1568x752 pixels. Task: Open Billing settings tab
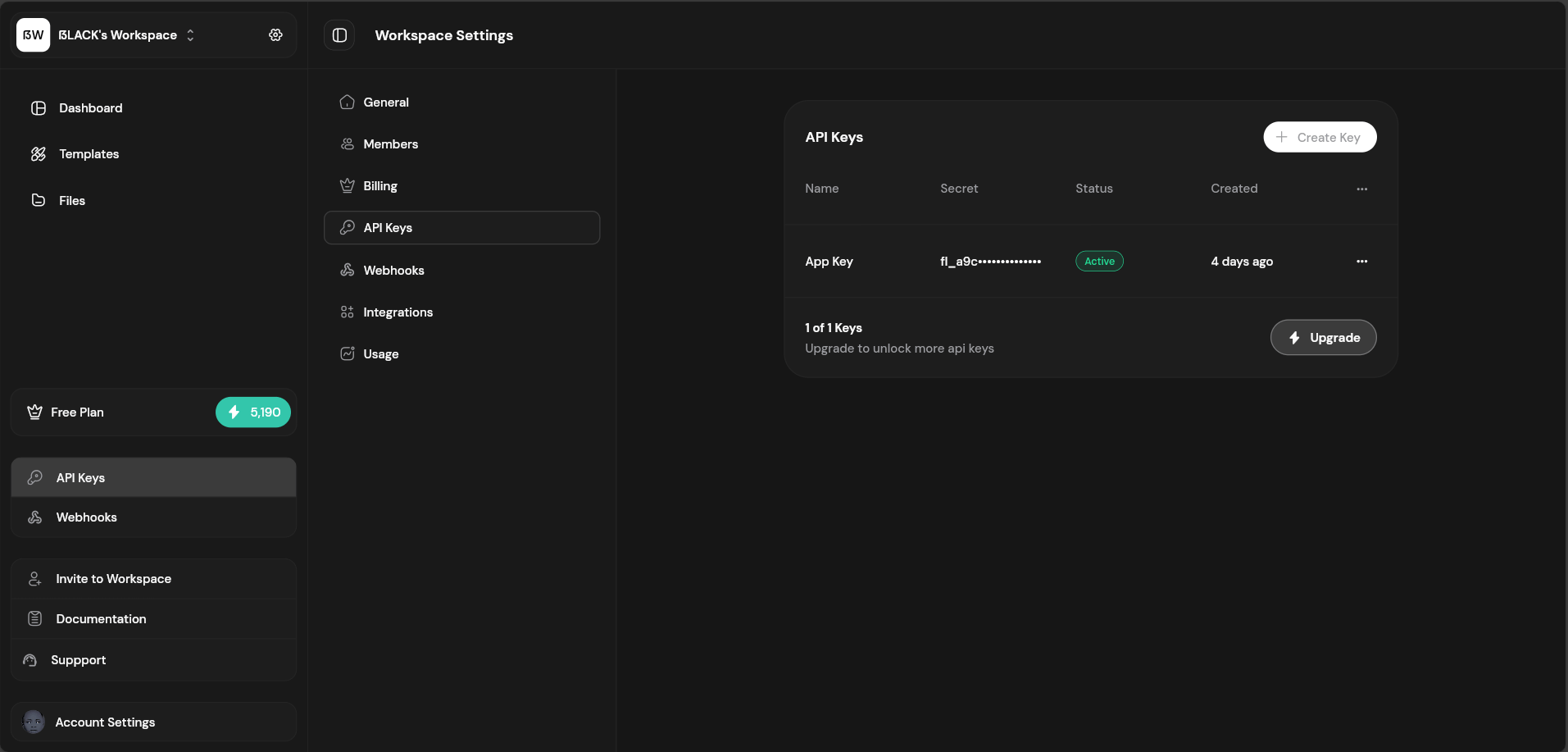point(462,186)
